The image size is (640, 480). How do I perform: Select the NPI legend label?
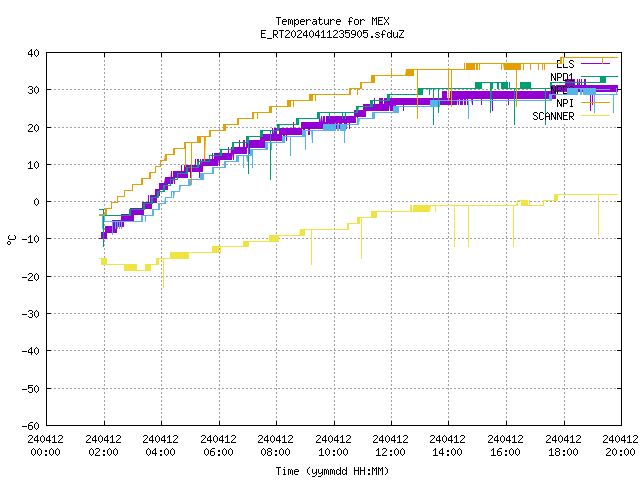point(565,103)
